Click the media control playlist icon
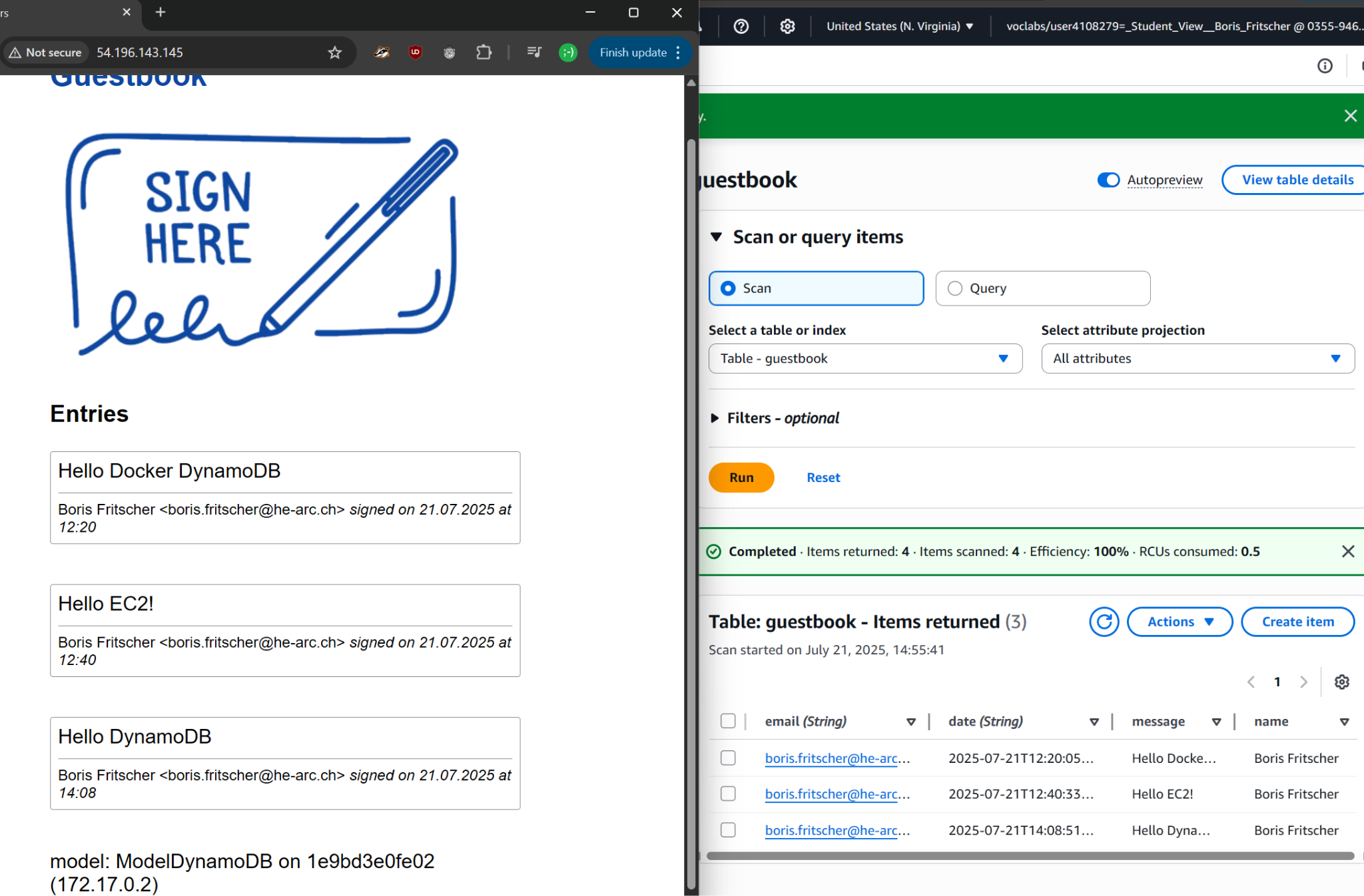This screenshot has width=1364, height=896. (x=534, y=53)
